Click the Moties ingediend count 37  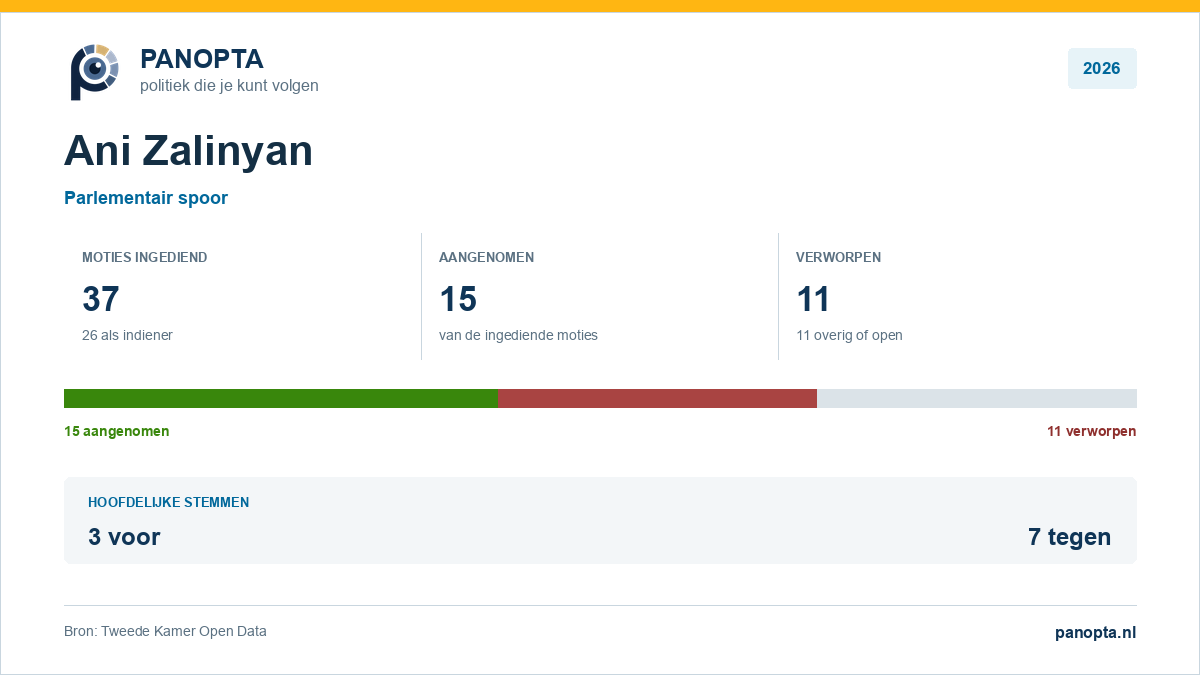pyautogui.click(x=101, y=299)
